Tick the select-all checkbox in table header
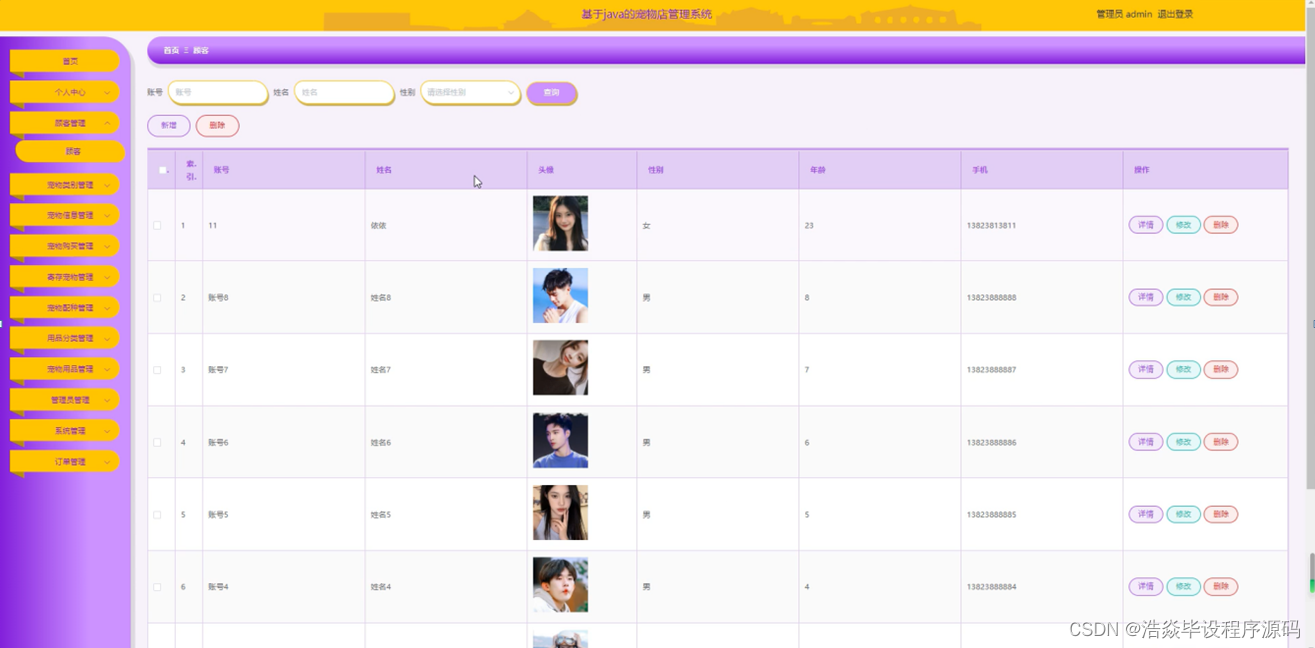The width and height of the screenshot is (1315, 648). pyautogui.click(x=163, y=170)
